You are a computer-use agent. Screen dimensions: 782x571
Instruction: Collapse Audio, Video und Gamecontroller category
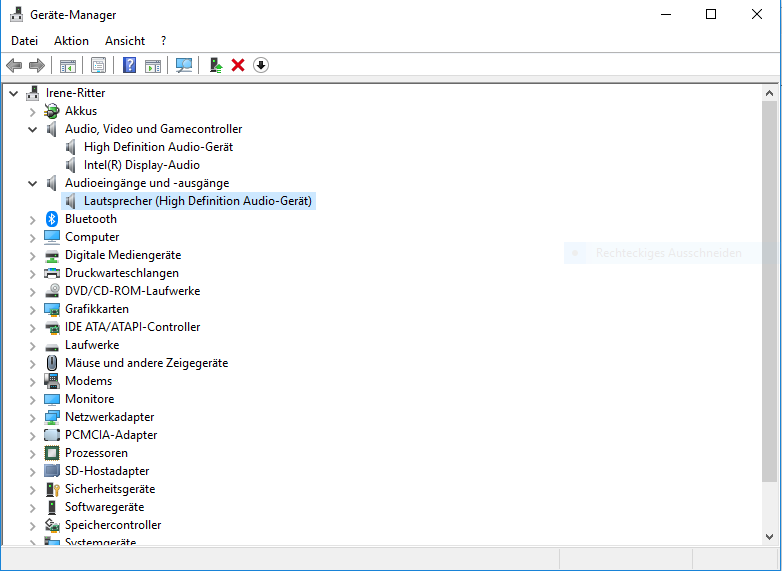pos(32,129)
